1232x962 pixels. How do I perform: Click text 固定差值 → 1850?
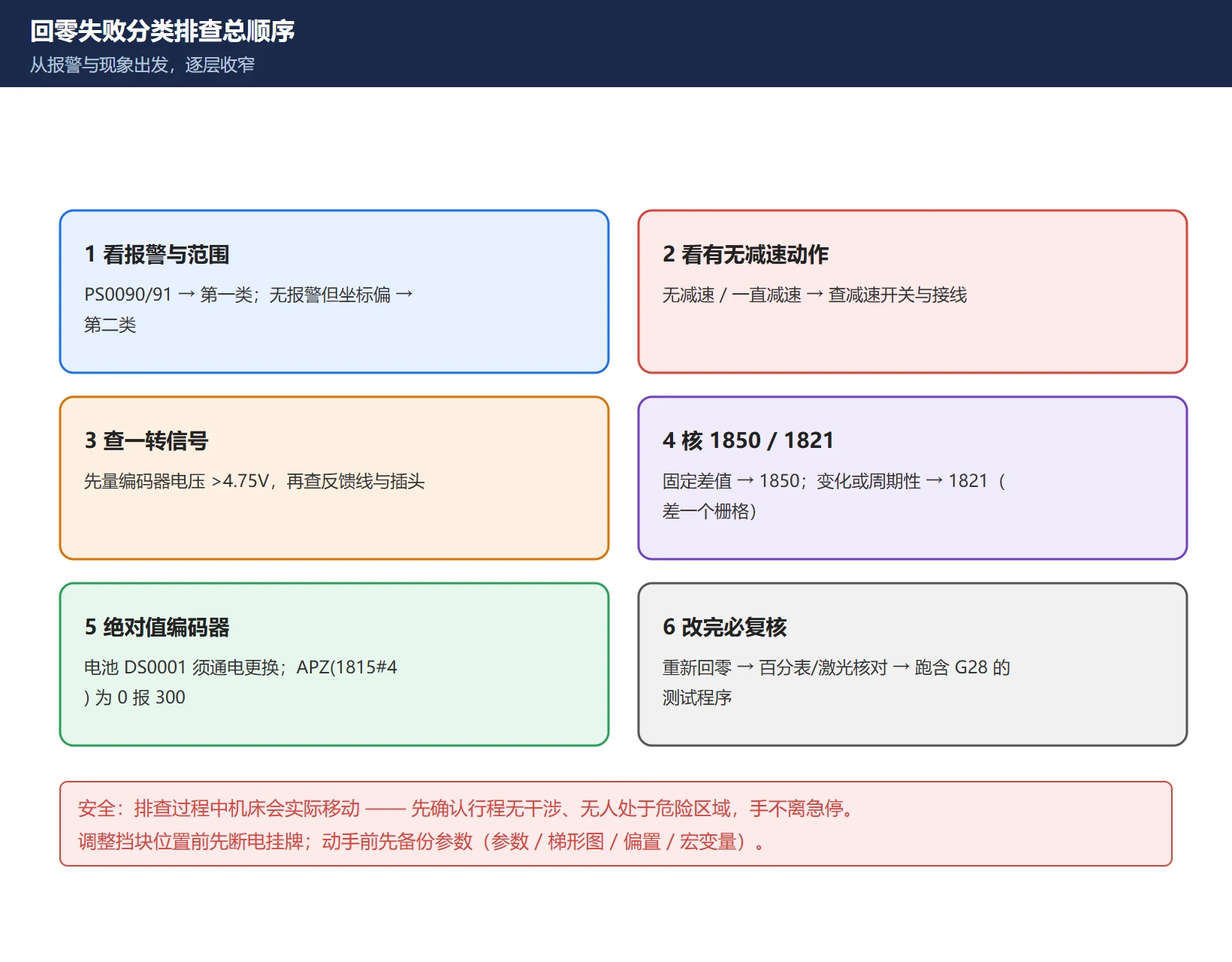click(730, 481)
